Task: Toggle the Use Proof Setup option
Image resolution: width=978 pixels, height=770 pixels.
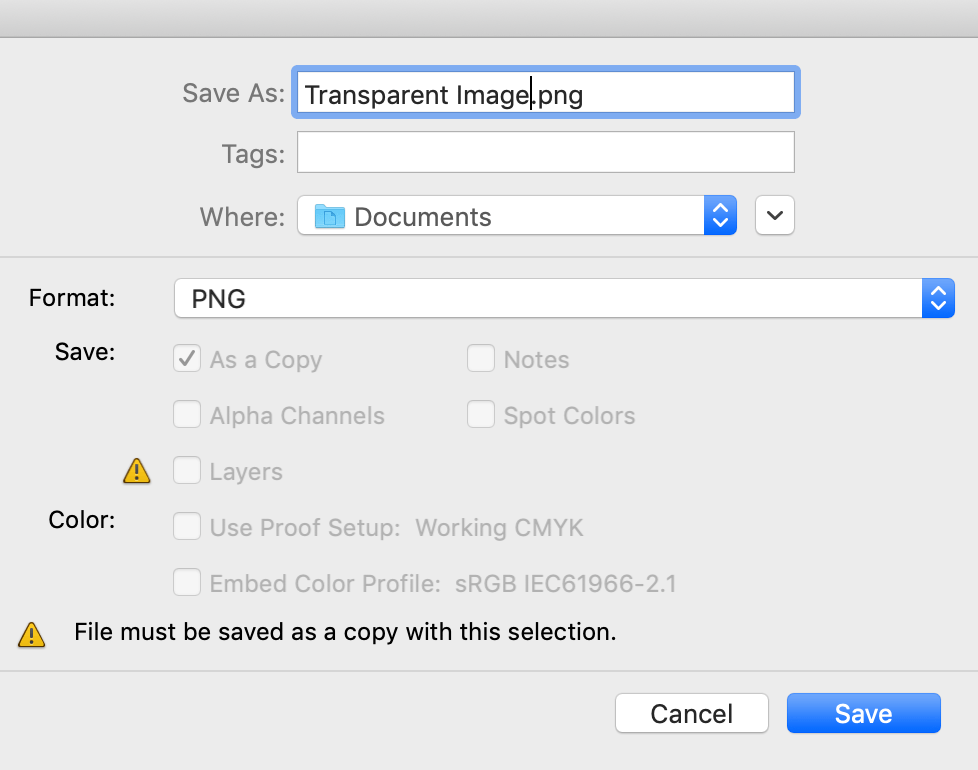Action: click(186, 526)
